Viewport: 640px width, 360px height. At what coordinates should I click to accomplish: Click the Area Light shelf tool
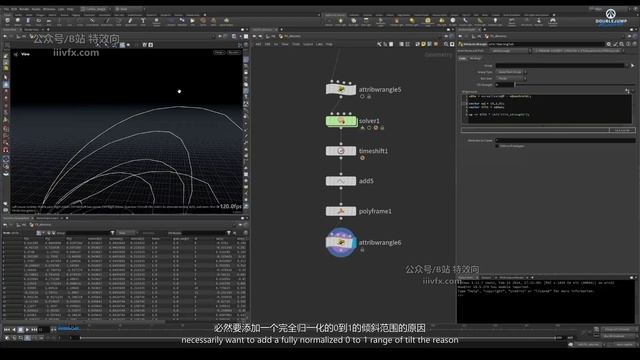click(366, 21)
